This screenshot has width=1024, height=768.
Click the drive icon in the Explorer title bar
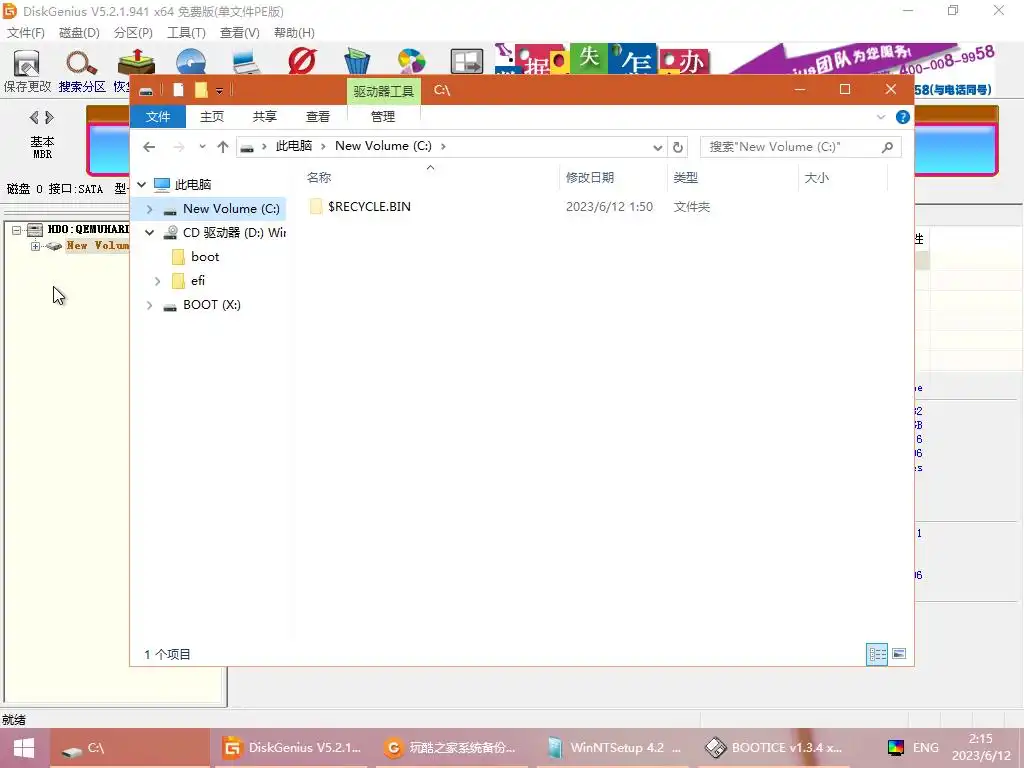point(146,91)
